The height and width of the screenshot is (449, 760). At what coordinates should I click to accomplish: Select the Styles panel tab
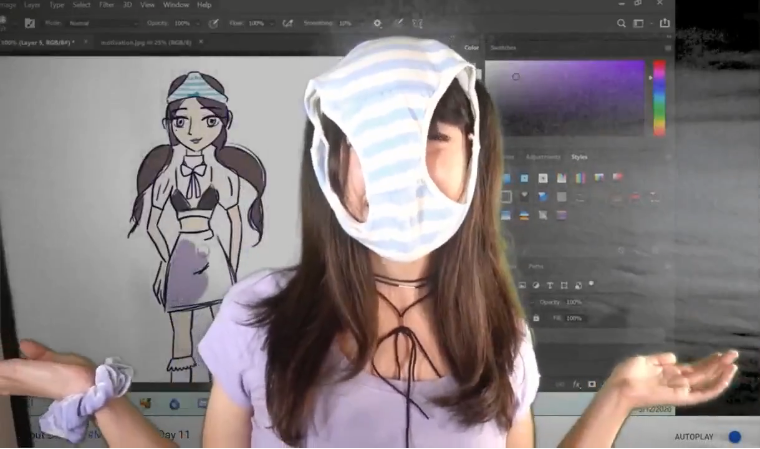coord(579,157)
